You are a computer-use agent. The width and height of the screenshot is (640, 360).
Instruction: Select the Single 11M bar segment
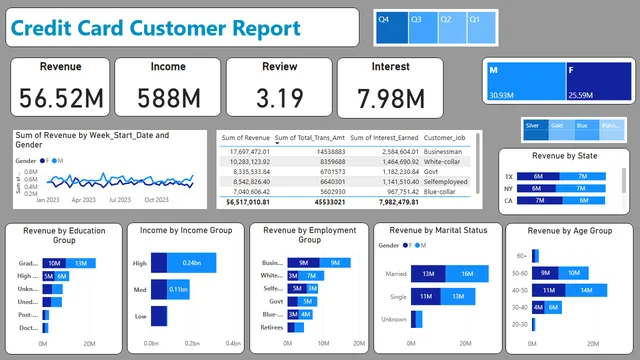[x=426, y=296]
